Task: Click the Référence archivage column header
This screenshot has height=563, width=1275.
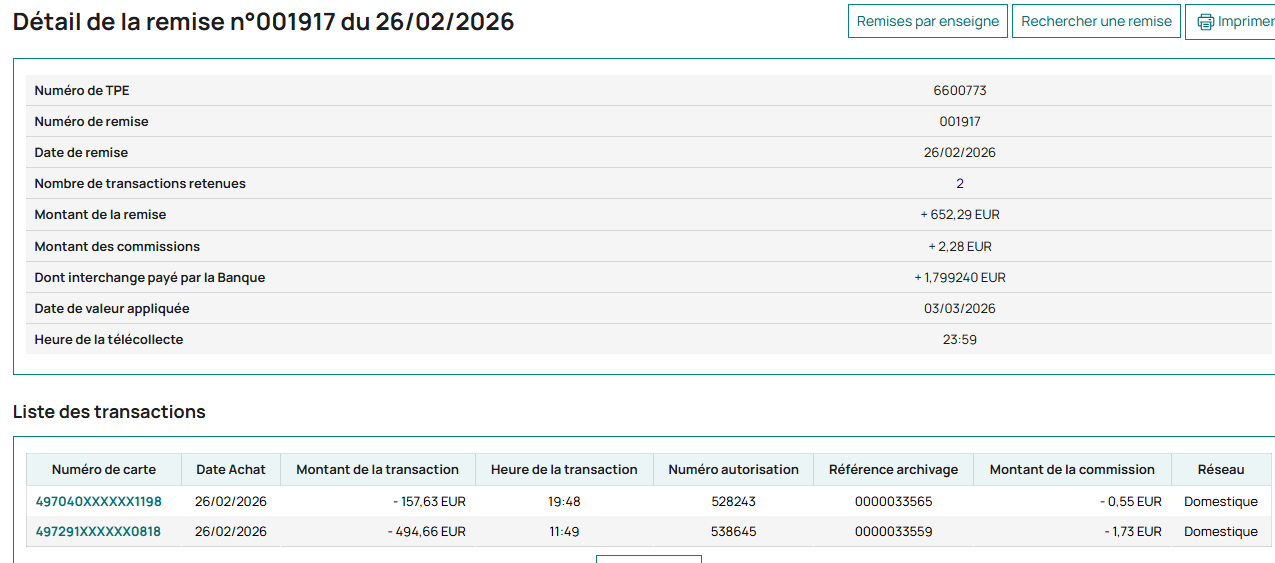Action: (x=894, y=469)
